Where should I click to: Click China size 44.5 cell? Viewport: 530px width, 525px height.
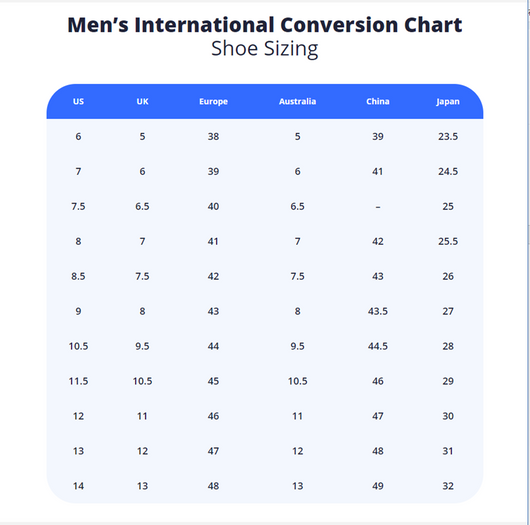point(378,346)
